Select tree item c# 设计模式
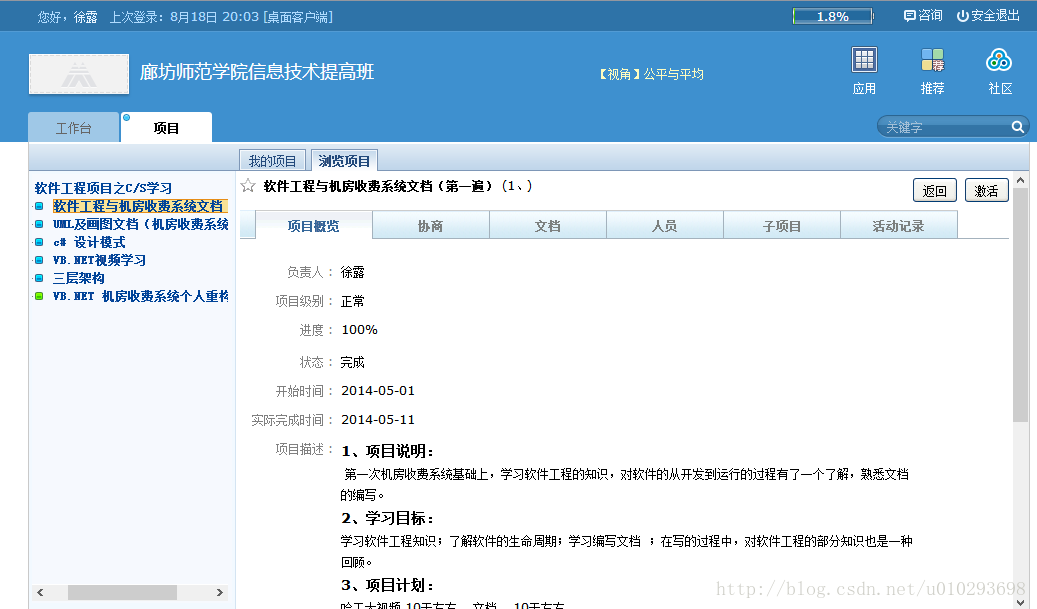 point(89,242)
